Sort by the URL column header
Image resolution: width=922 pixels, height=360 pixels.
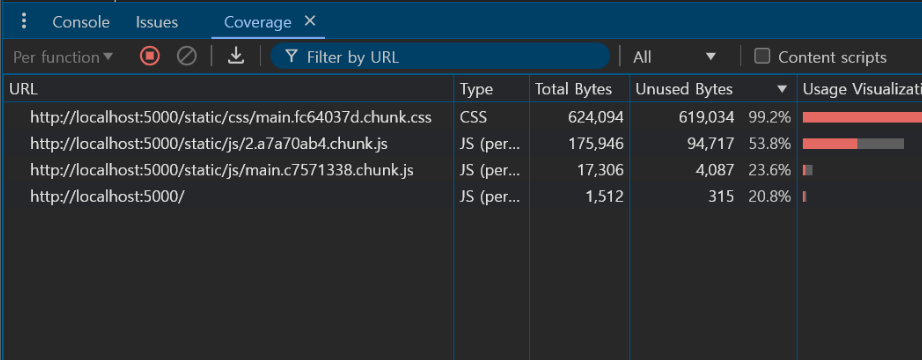[x=229, y=89]
